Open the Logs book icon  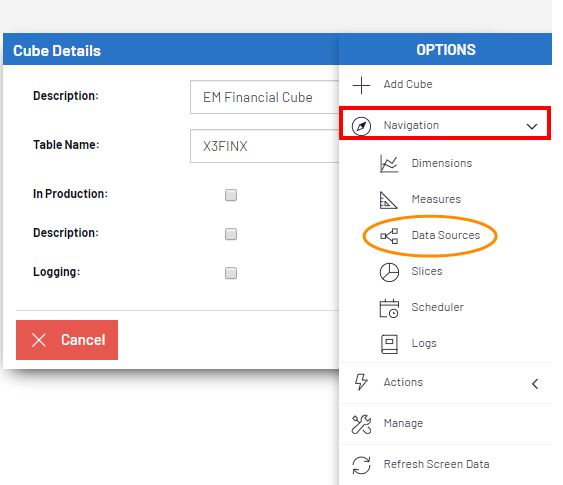[x=389, y=344]
